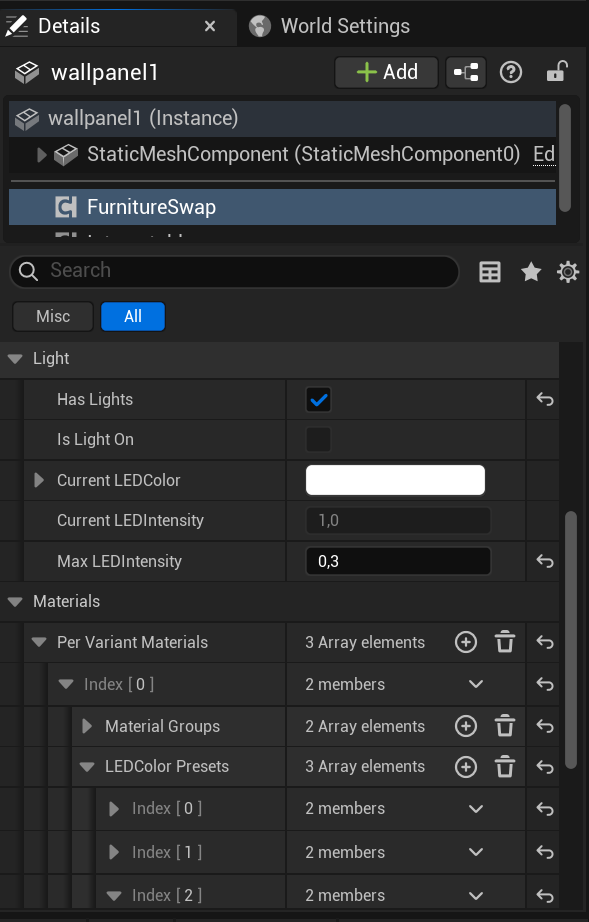This screenshot has width=589, height=922.
Task: Empty the Per Variant Materials array
Action: [x=504, y=642]
